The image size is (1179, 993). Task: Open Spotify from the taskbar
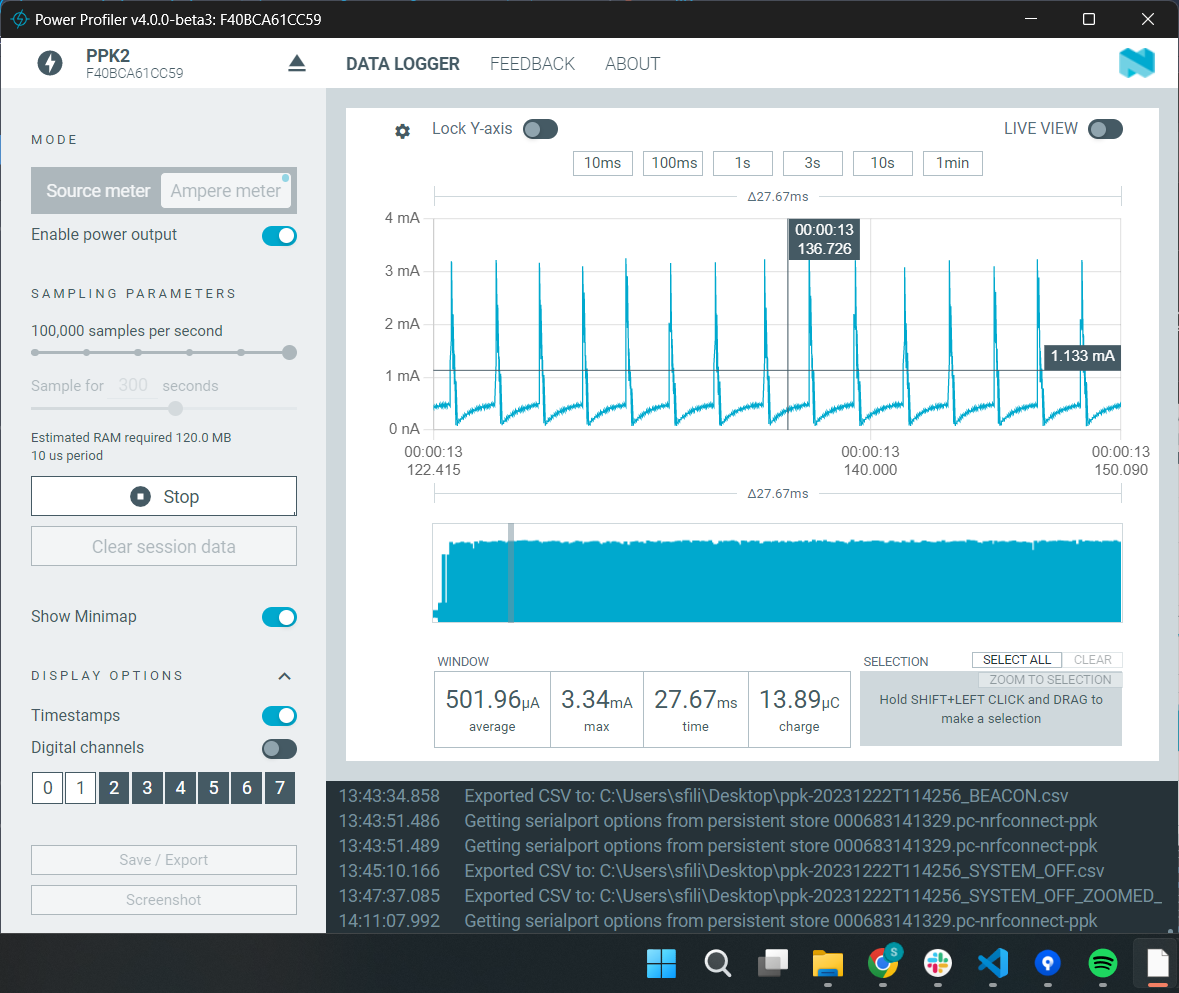(1102, 963)
